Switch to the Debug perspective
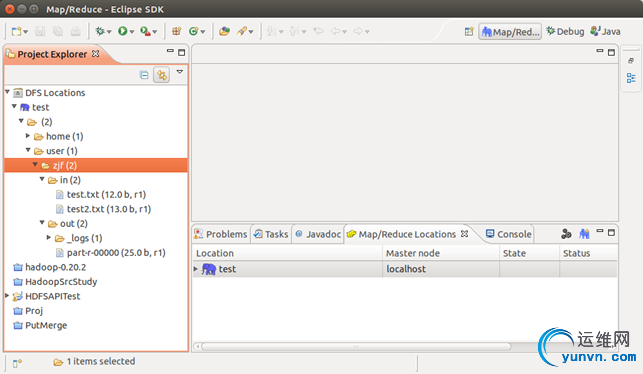 tap(565, 32)
